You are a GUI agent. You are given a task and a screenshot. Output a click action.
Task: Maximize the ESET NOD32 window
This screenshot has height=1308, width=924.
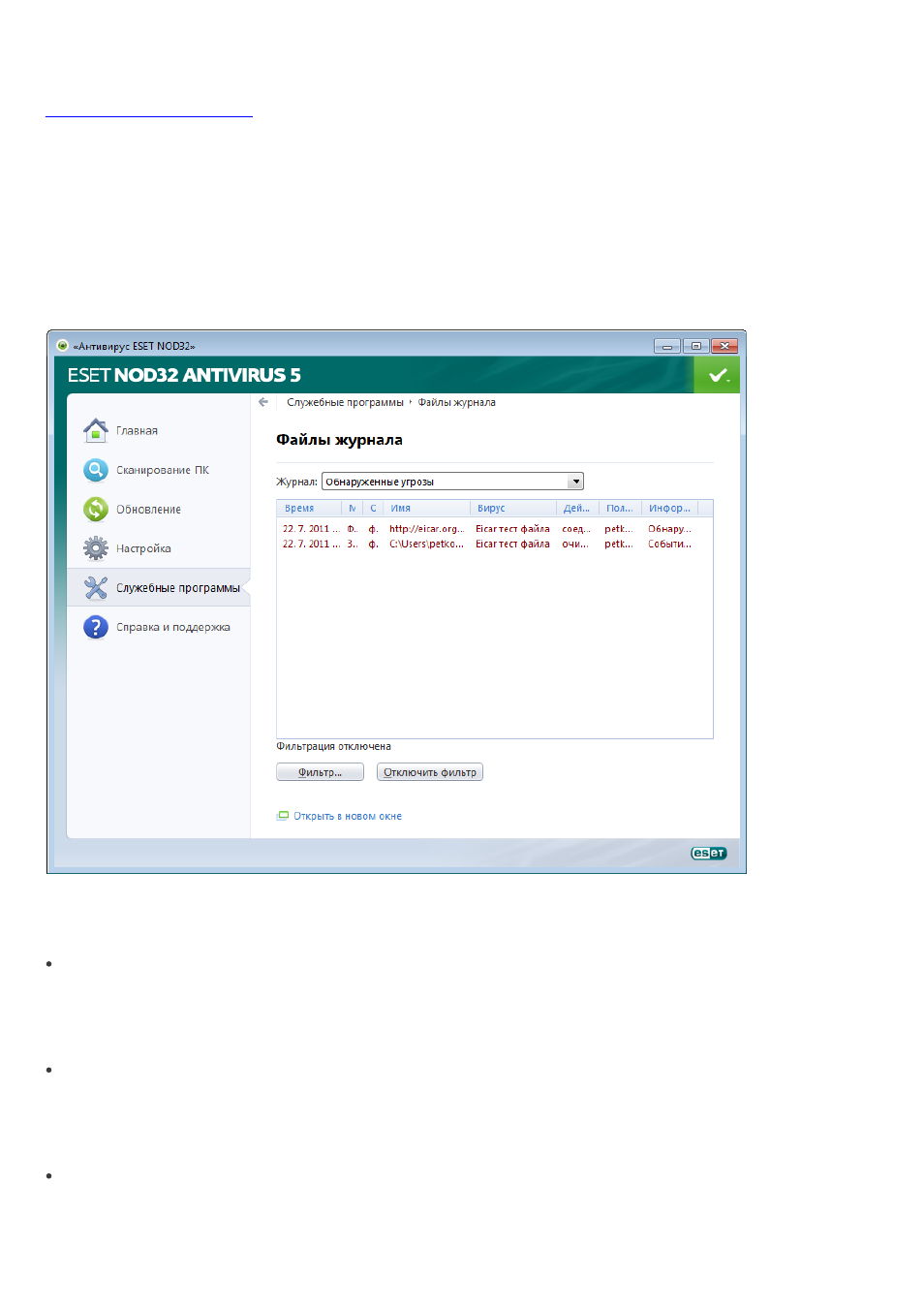click(x=695, y=346)
